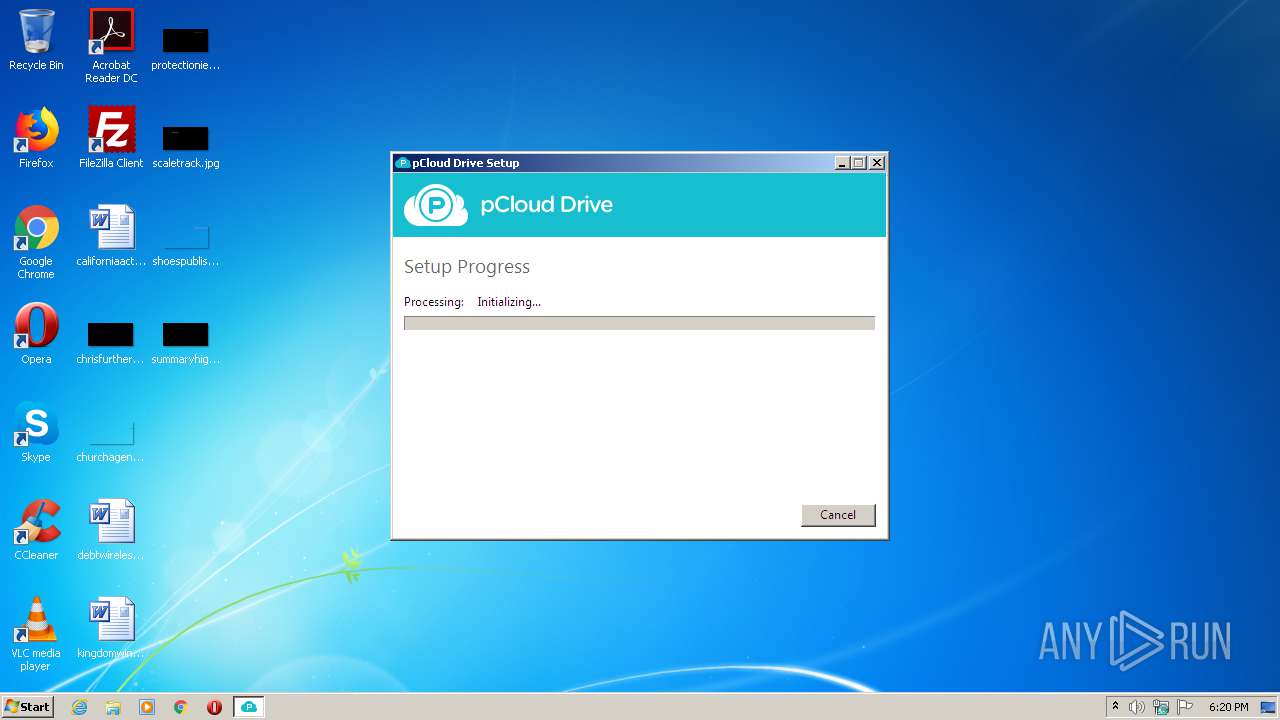Viewport: 1280px width, 720px height.
Task: Close the pCloud Drive Setup window
Action: [x=877, y=163]
